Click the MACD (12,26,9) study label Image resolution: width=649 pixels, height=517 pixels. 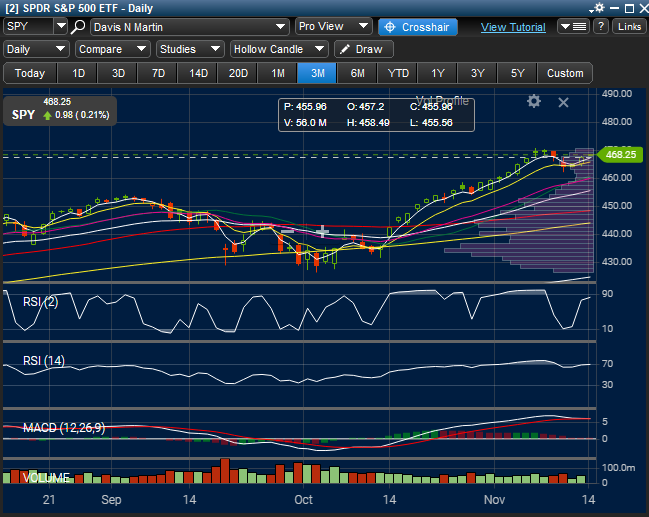point(64,428)
